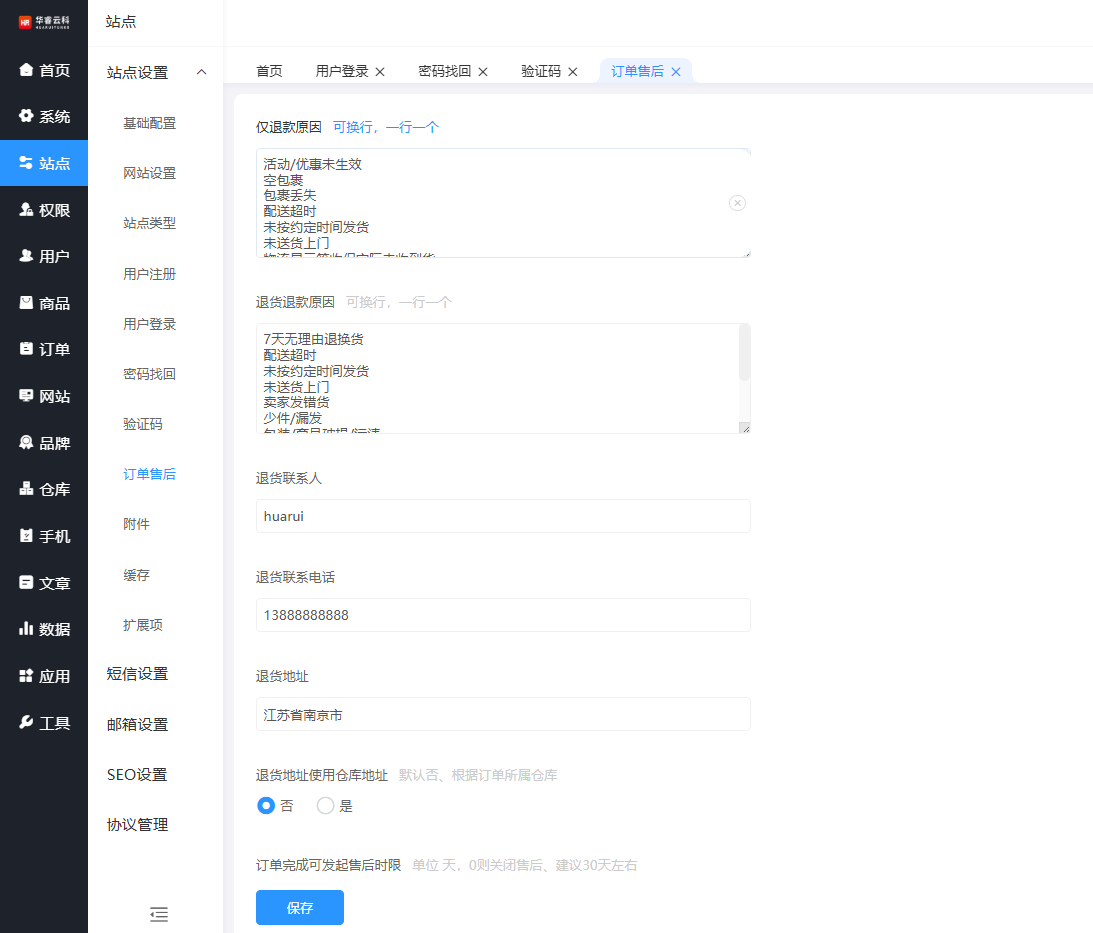This screenshot has height=933, width=1093.
Task: Clear the 仅退款原因 textarea with the clear icon
Action: pos(737,203)
